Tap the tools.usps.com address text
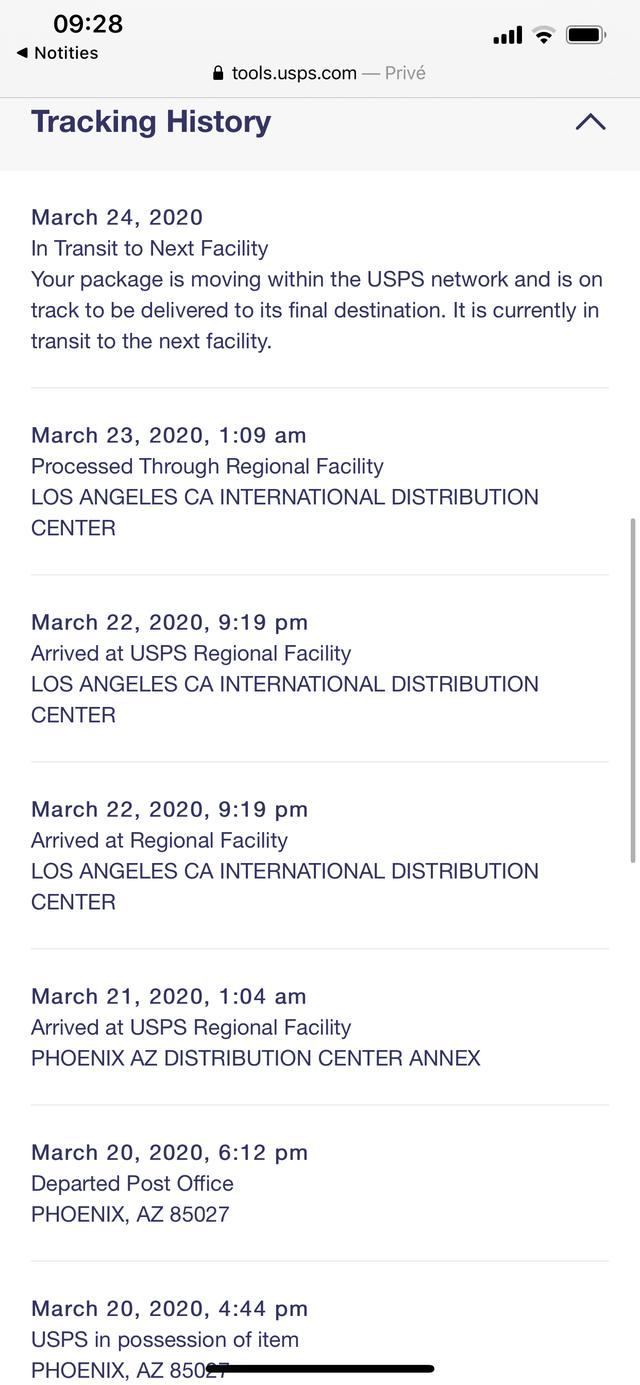This screenshot has height=1385, width=640. tap(294, 73)
